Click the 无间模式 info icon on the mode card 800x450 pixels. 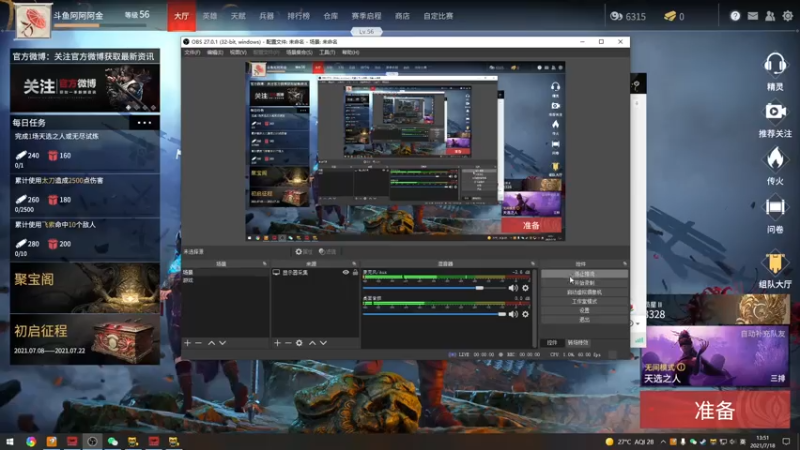[x=681, y=367]
